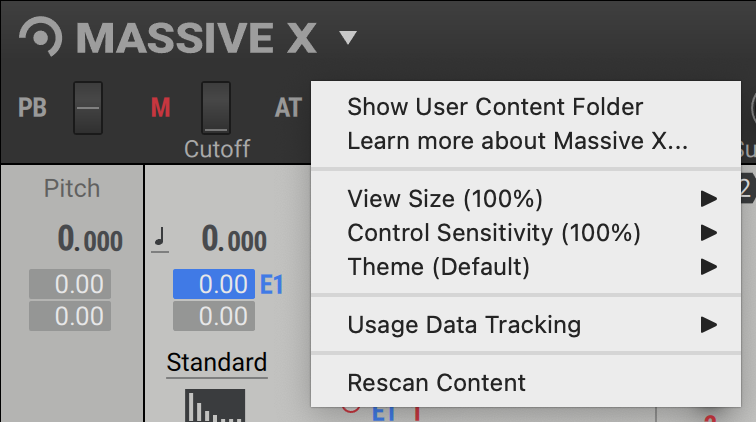Image resolution: width=756 pixels, height=422 pixels.
Task: Click the blue 0.00 modulation slot
Action: pyautogui.click(x=213, y=285)
